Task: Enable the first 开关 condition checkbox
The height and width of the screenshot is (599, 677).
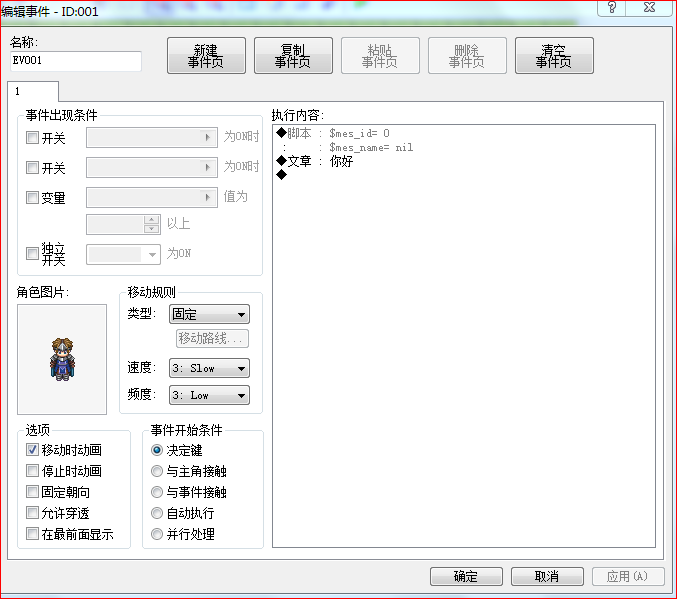Action: click(x=32, y=138)
